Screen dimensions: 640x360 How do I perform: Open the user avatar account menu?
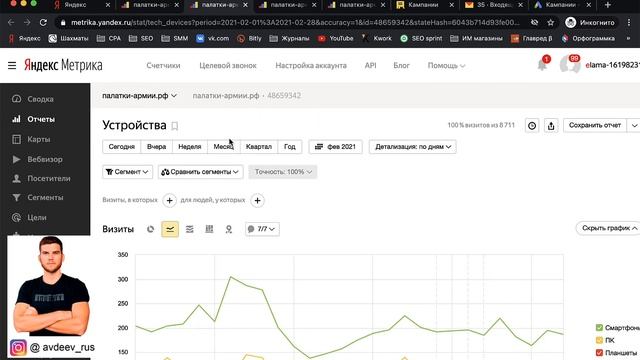(x=570, y=65)
